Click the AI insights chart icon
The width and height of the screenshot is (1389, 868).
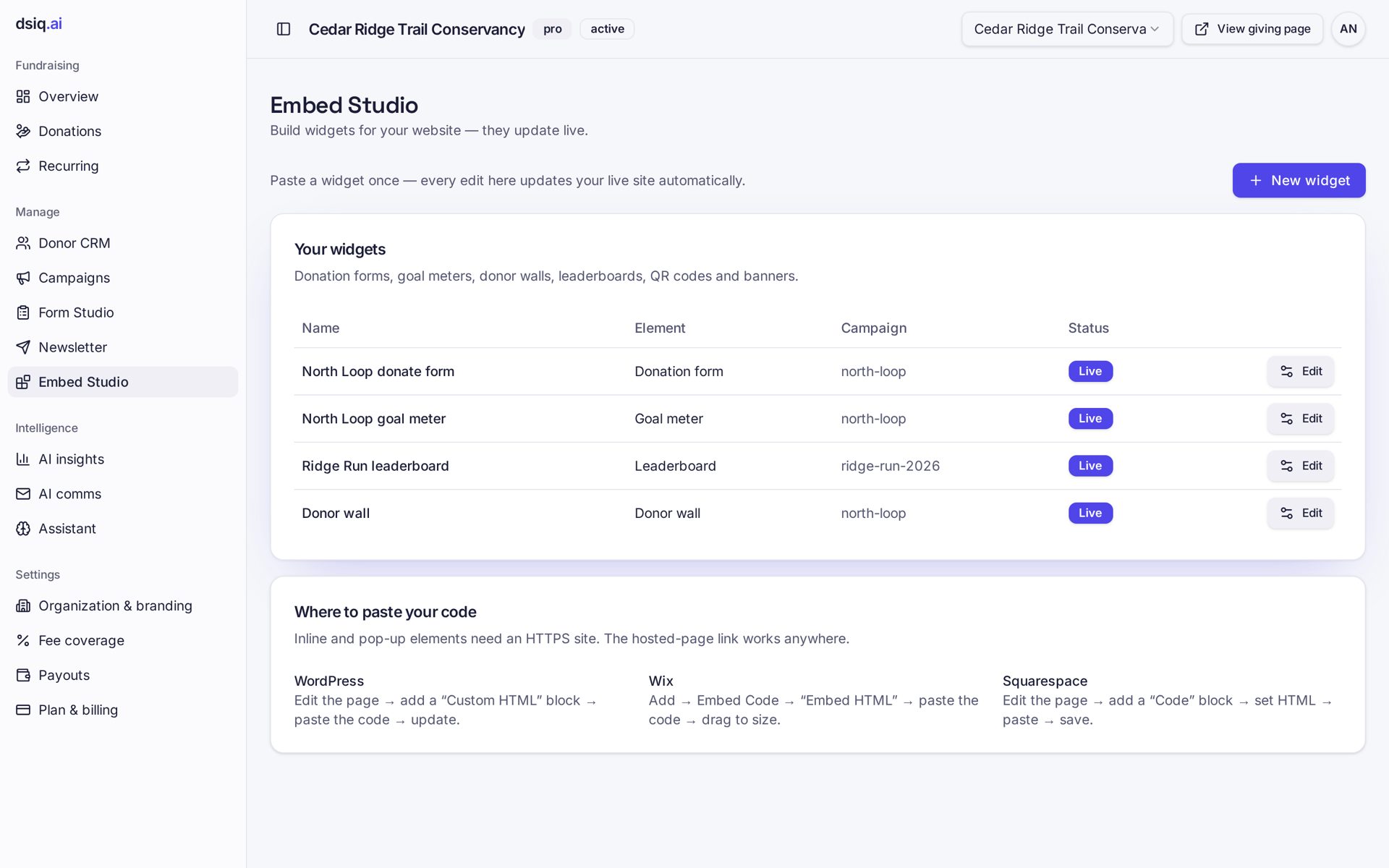[x=23, y=459]
